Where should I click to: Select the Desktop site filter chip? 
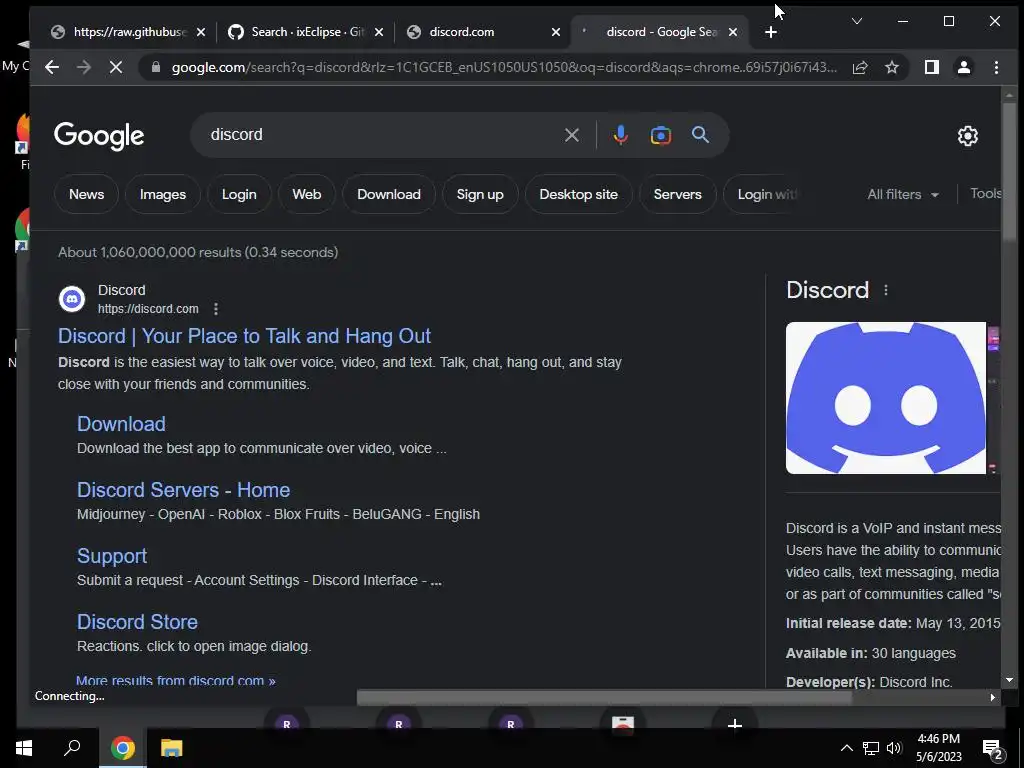[x=579, y=195]
